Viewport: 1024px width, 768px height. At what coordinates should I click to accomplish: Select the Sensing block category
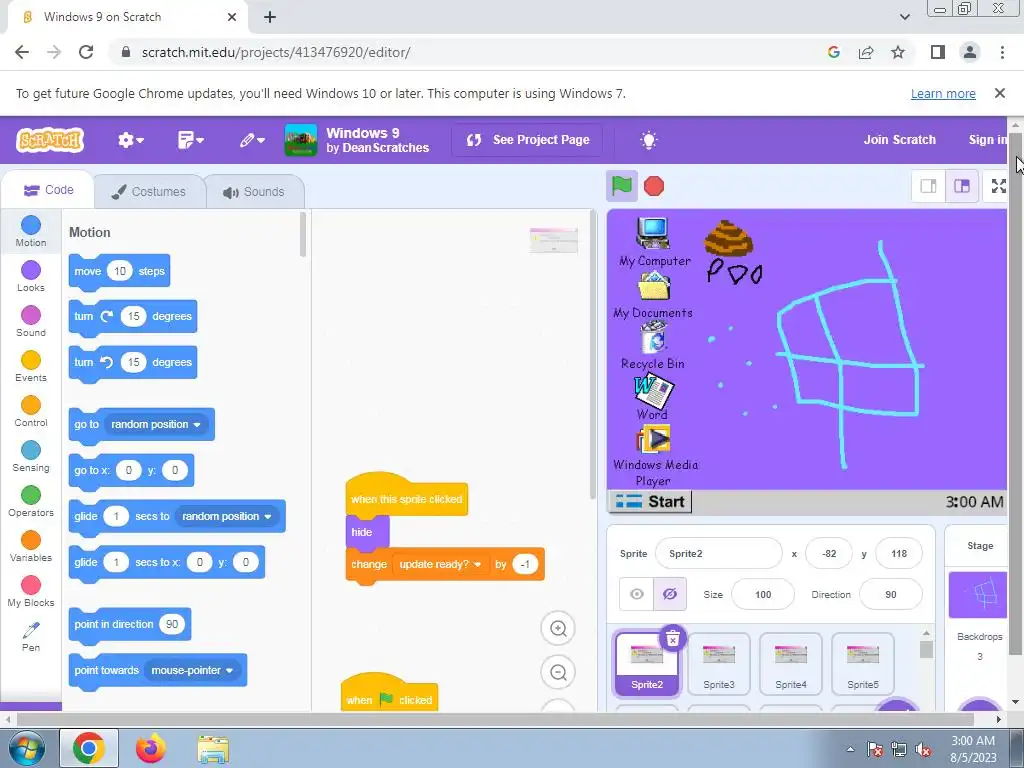coord(31,456)
